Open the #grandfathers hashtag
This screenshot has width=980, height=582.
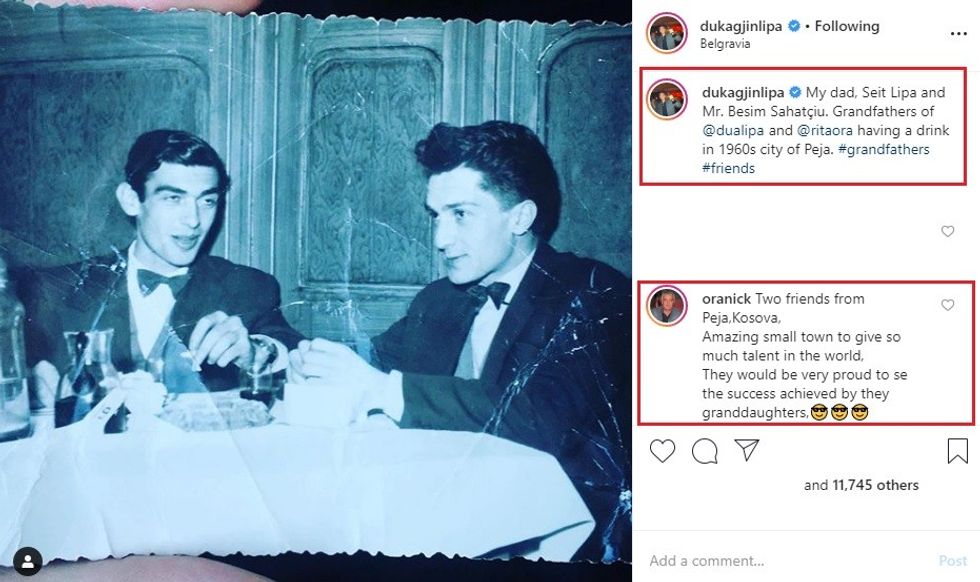pyautogui.click(x=883, y=149)
